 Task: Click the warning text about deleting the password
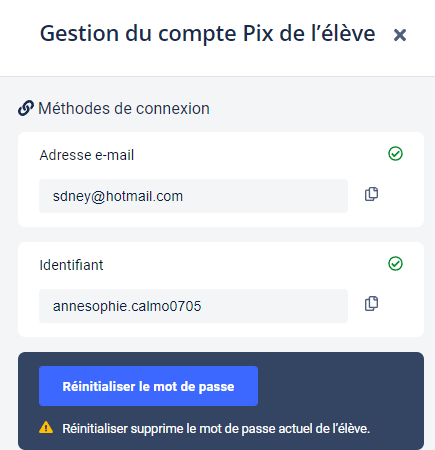(216, 428)
